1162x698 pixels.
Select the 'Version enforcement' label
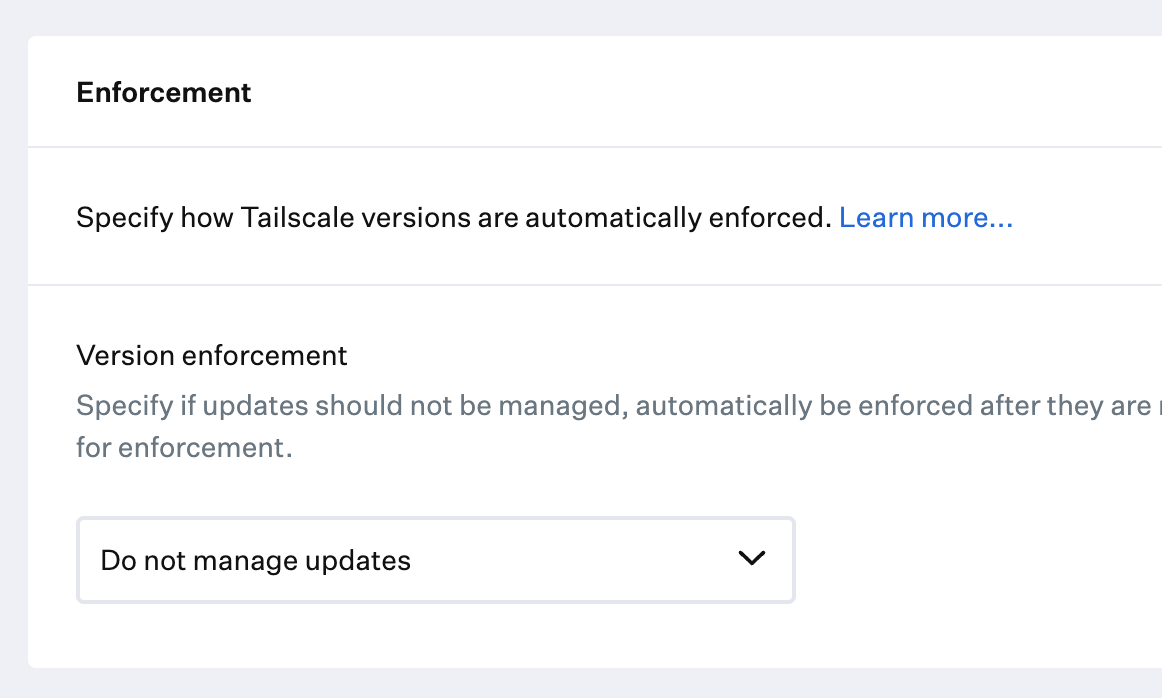pyautogui.click(x=211, y=355)
